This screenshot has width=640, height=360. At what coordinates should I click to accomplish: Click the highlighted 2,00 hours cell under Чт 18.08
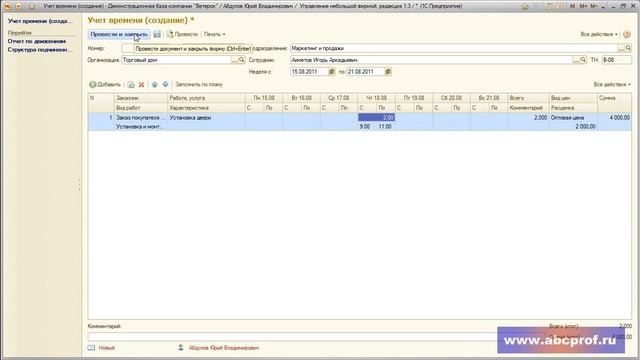376,118
